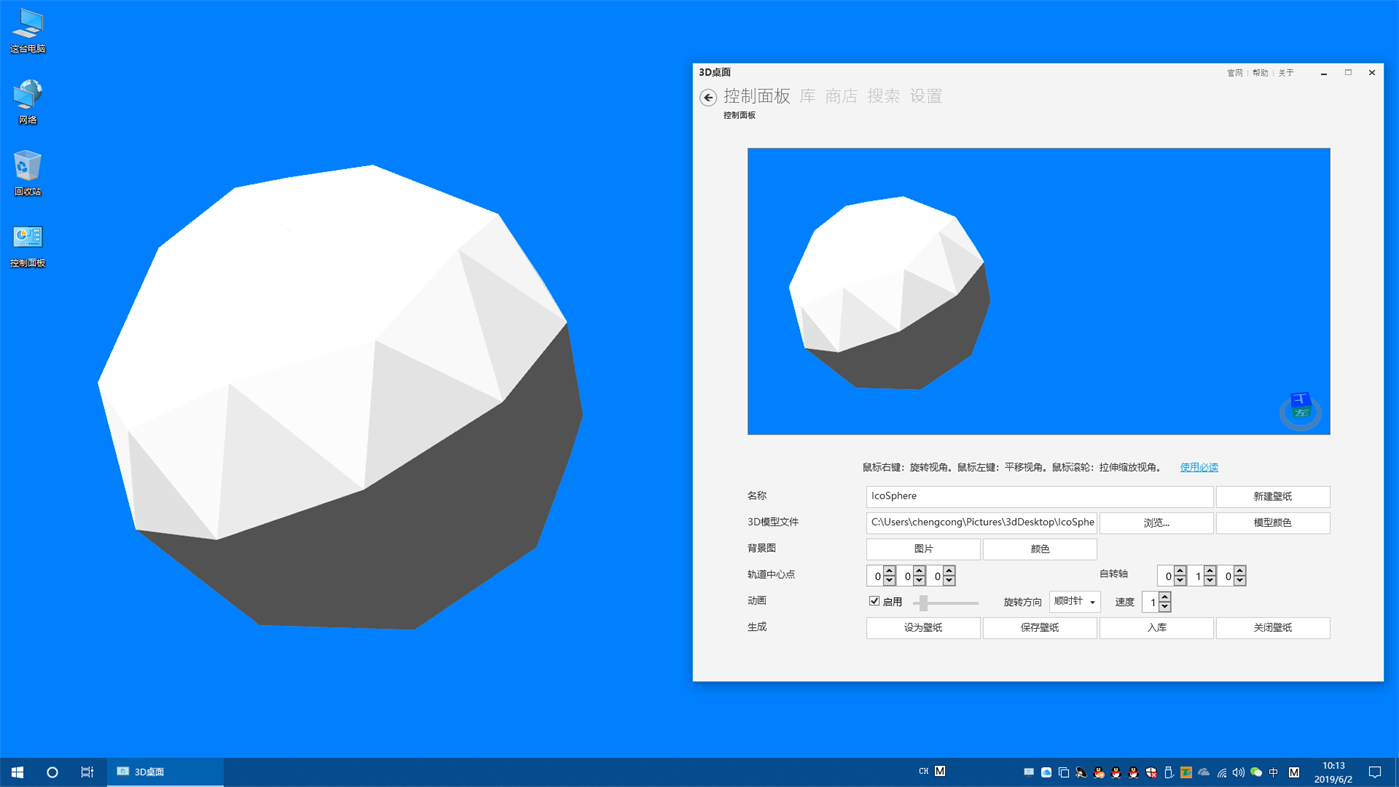Increase the 速度 value with its up arrow
Screen dimensions: 1399x787
pyautogui.click(x=1163, y=595)
